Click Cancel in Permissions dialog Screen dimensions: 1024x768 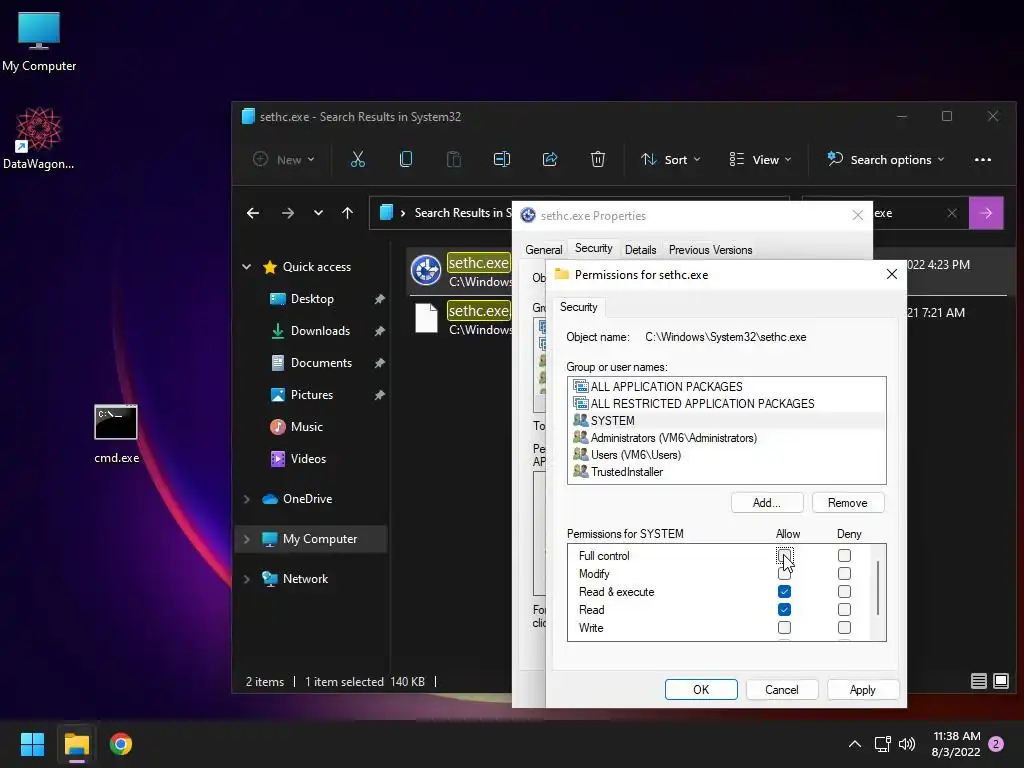click(782, 690)
